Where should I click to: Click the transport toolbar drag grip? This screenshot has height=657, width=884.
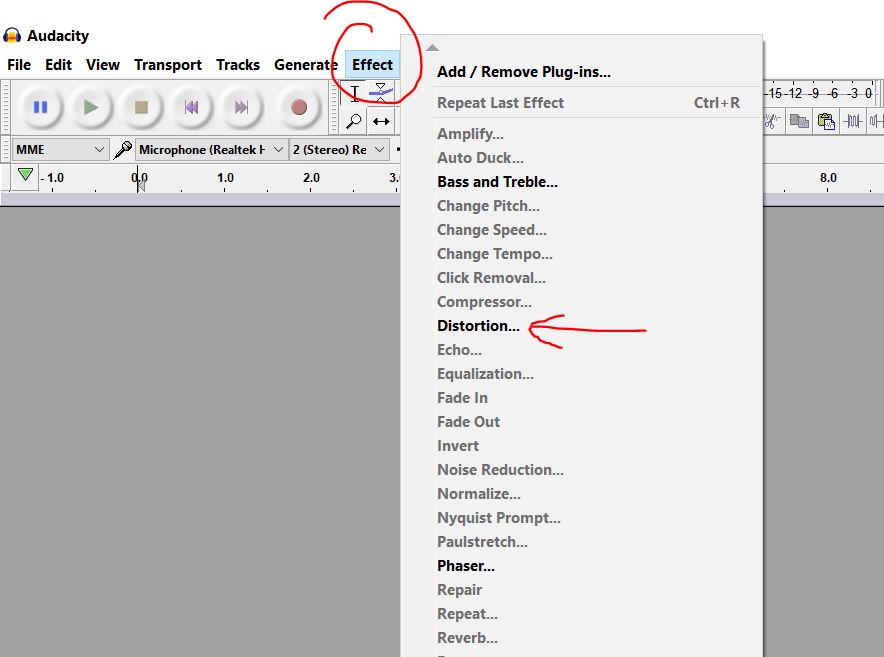pos(6,107)
